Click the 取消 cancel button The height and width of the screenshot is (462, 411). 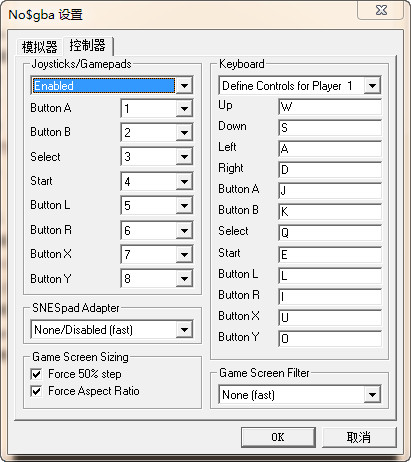click(x=359, y=437)
